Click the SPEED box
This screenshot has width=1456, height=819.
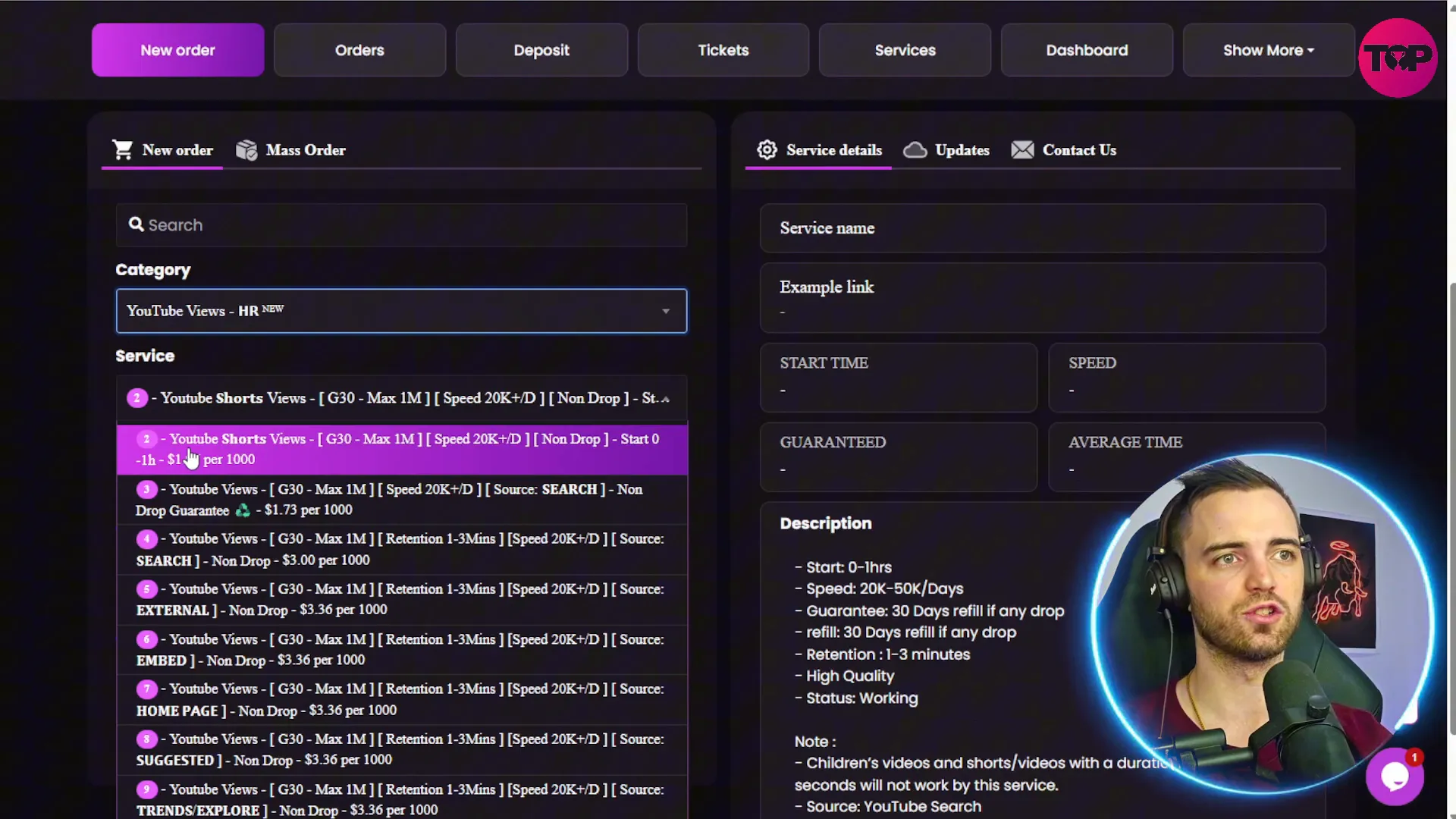1187,378
